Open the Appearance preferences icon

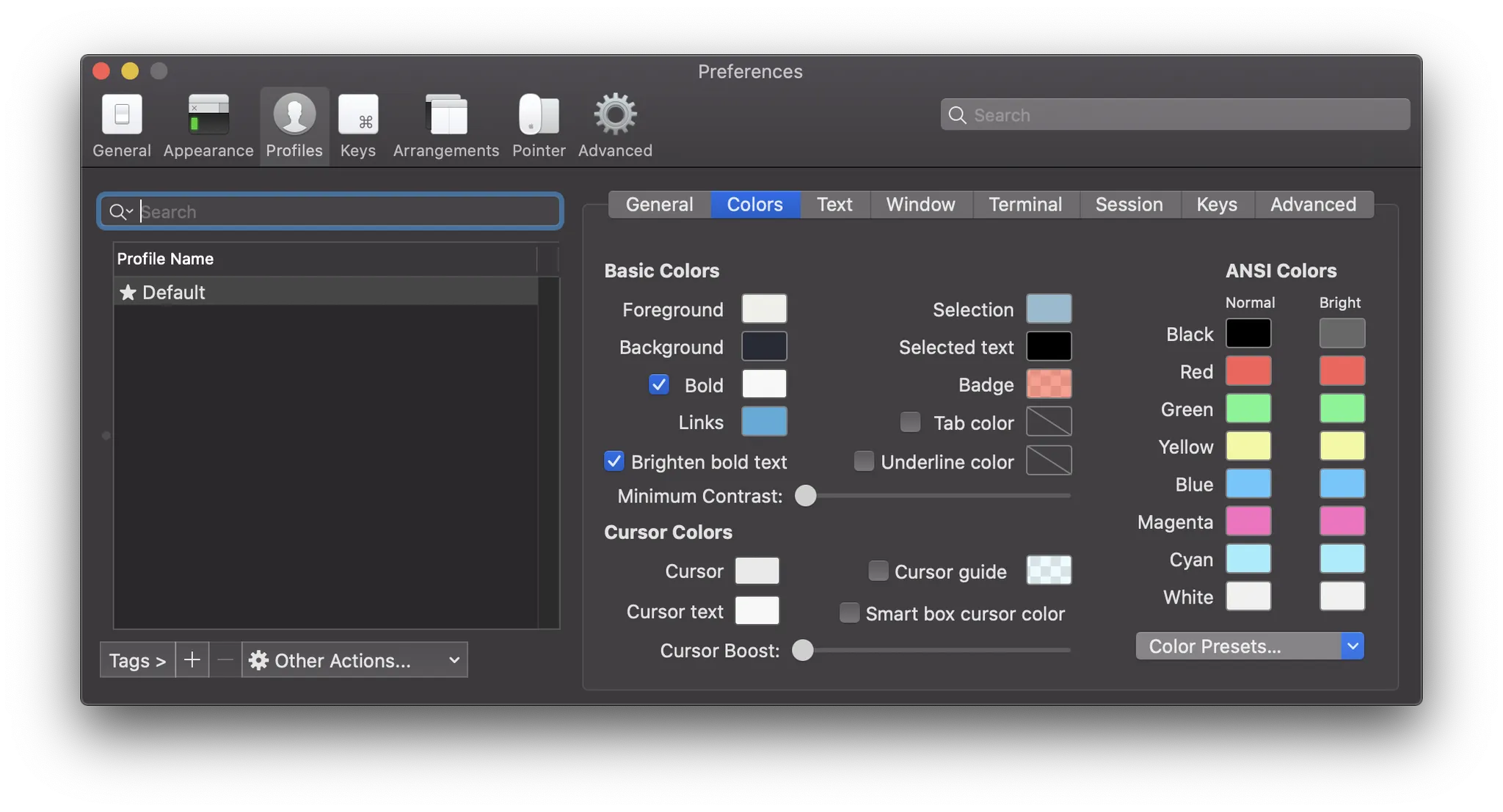click(x=208, y=116)
